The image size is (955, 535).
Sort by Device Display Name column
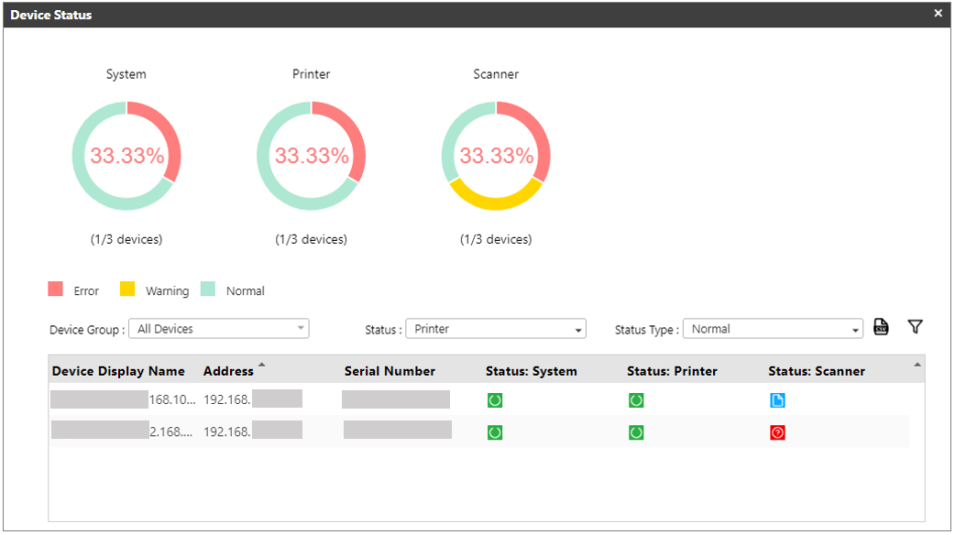(118, 371)
